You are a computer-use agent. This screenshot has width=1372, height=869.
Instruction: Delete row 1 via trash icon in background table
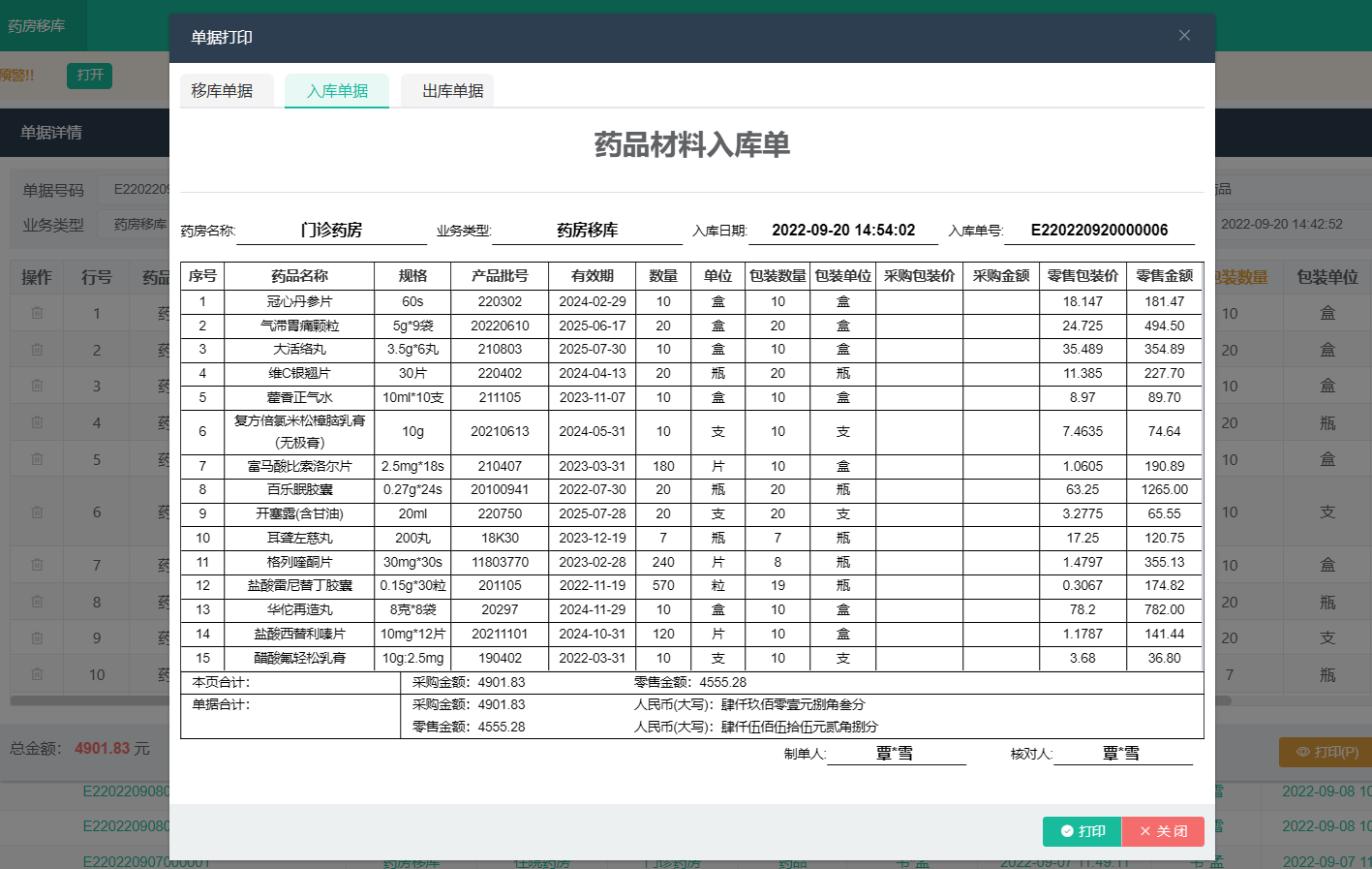coord(37,313)
